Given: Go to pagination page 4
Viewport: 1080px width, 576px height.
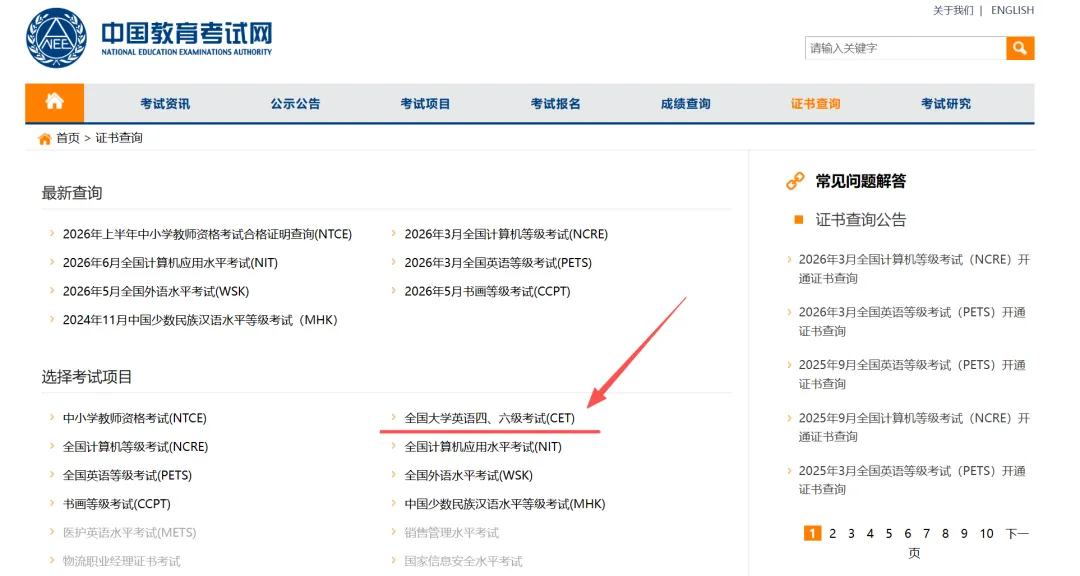Looking at the screenshot, I should point(870,533).
